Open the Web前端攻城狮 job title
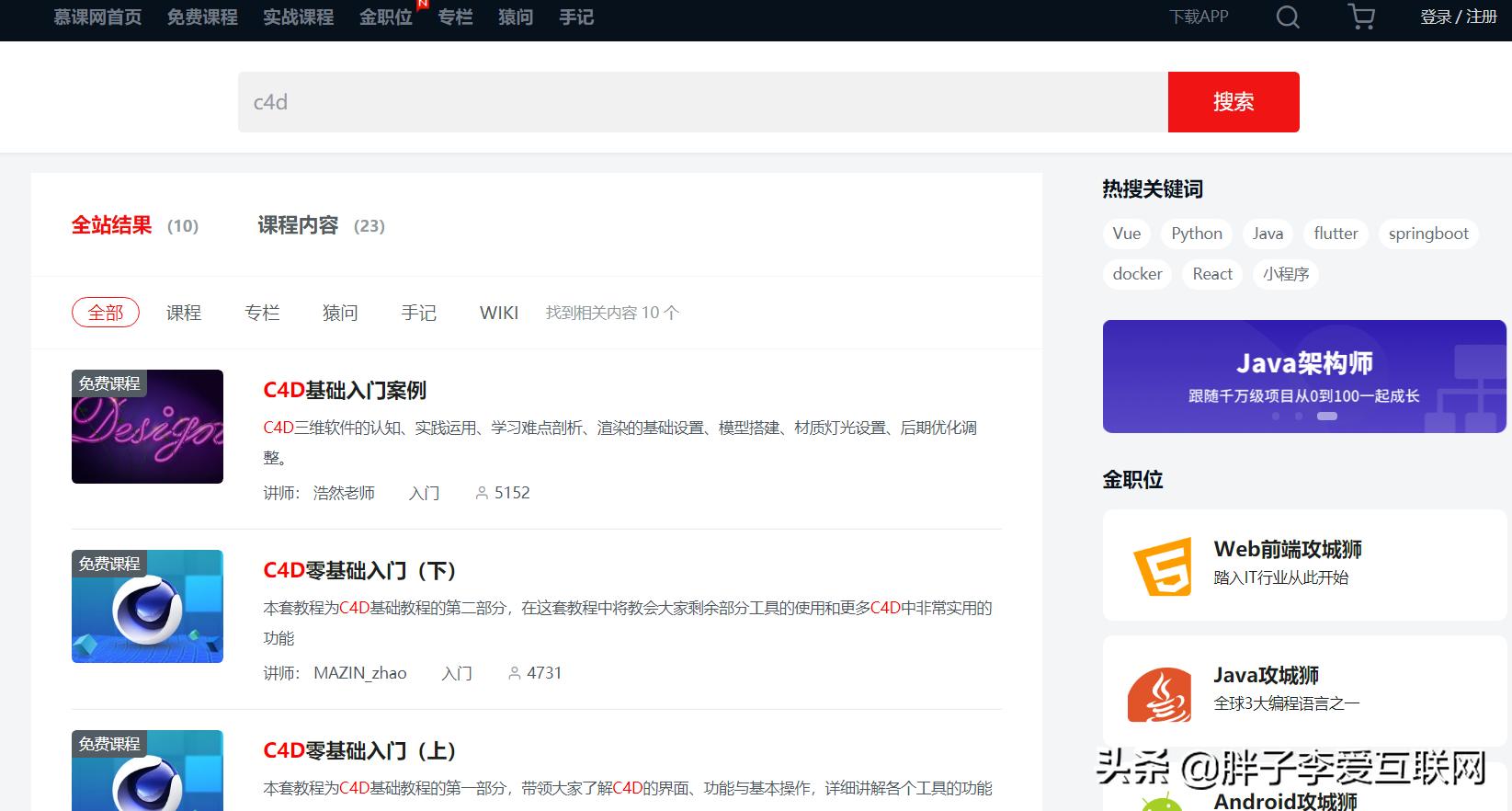This screenshot has width=1512, height=811. point(1288,549)
